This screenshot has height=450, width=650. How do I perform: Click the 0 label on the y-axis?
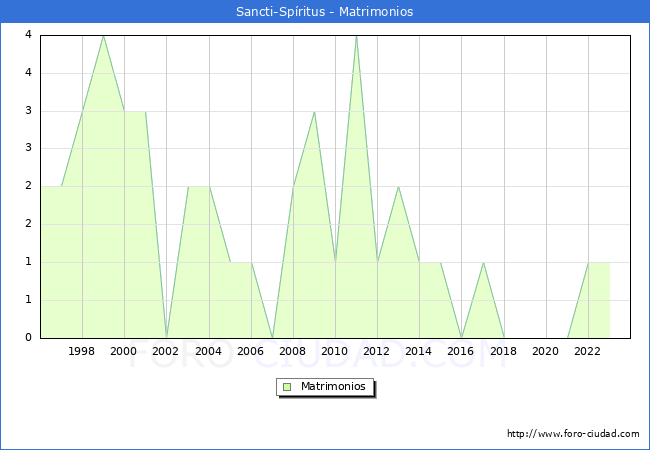(28, 338)
